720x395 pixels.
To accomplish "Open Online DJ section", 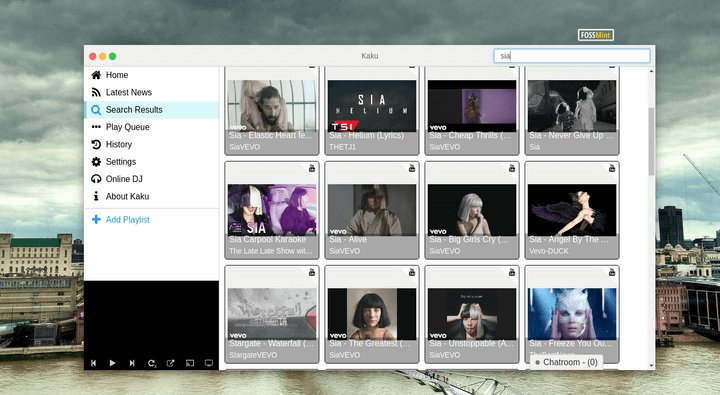I will (x=152, y=179).
